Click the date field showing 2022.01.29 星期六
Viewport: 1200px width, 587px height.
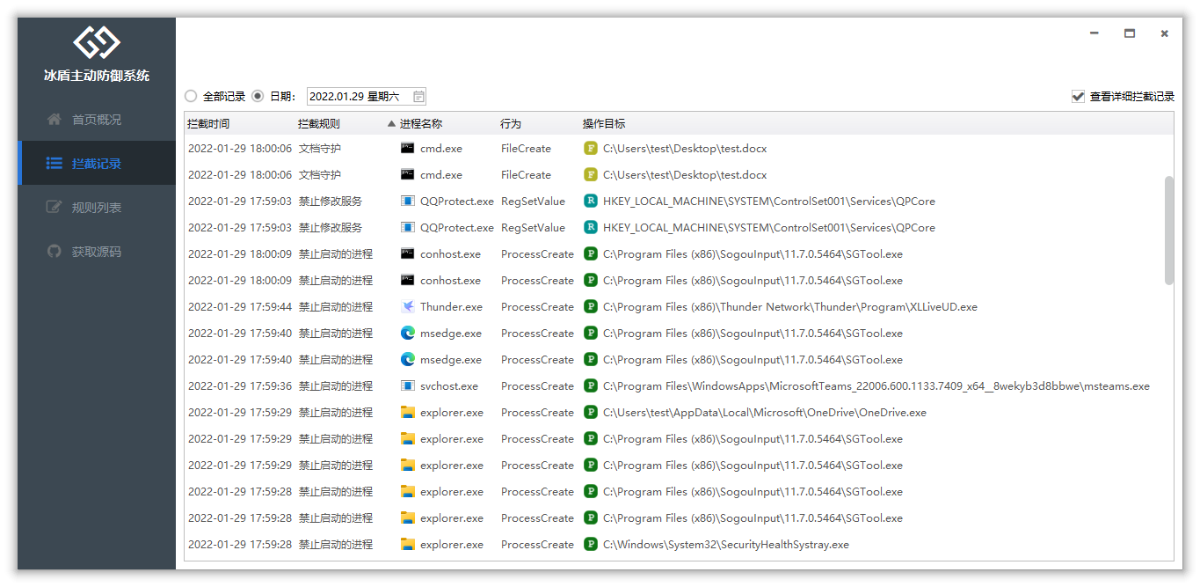pyautogui.click(x=367, y=96)
